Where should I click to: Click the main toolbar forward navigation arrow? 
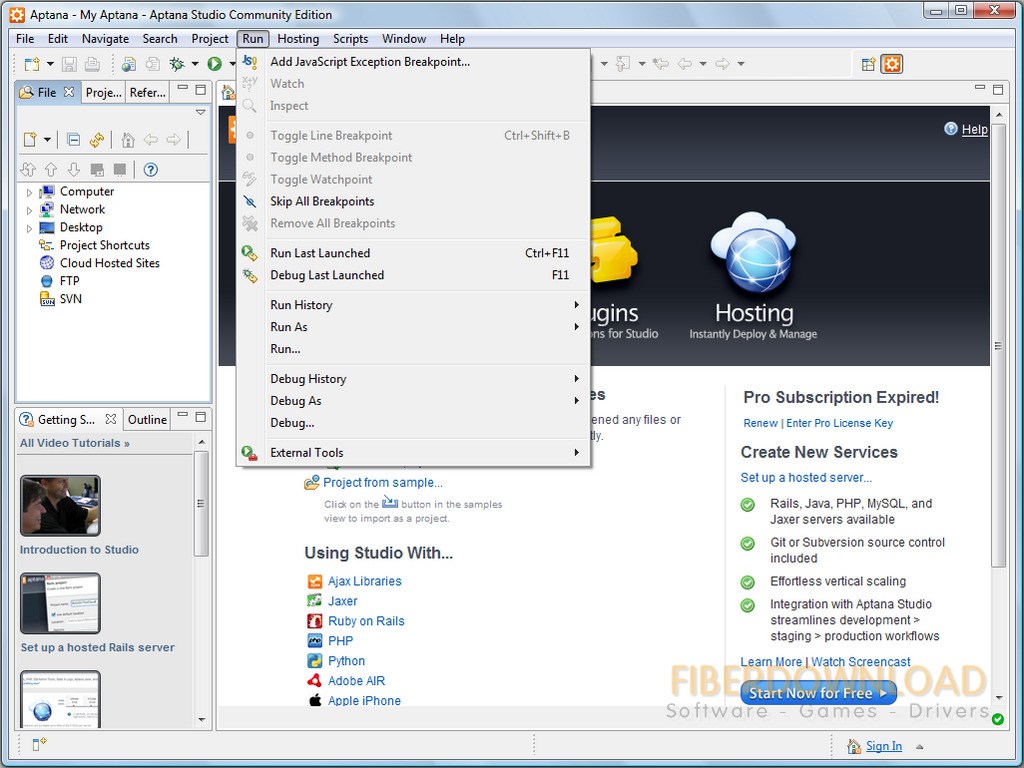(722, 64)
